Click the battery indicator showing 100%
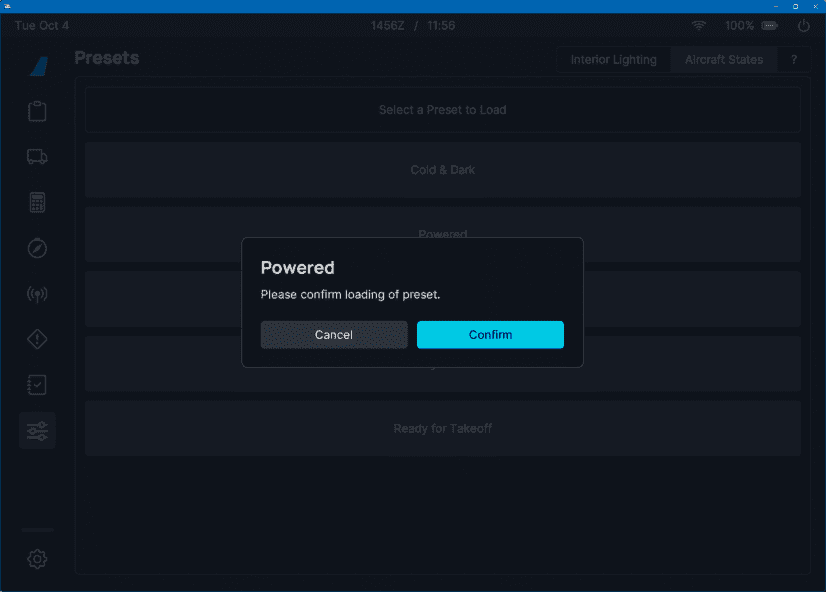 [769, 26]
